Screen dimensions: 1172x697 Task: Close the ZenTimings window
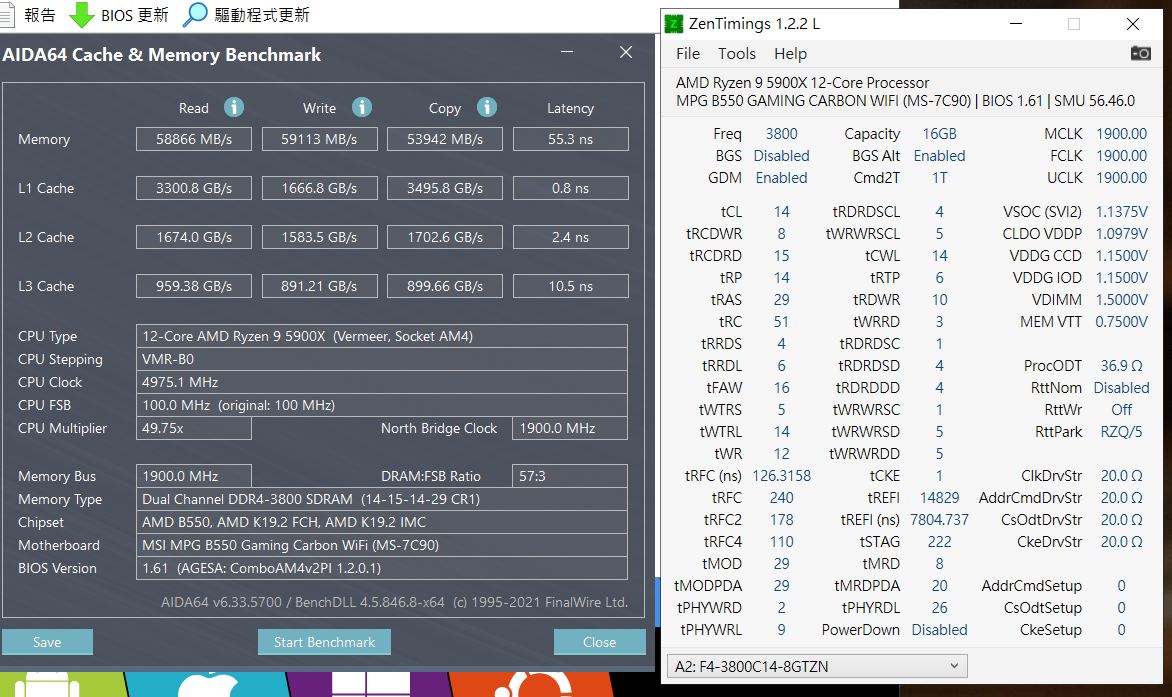1132,24
